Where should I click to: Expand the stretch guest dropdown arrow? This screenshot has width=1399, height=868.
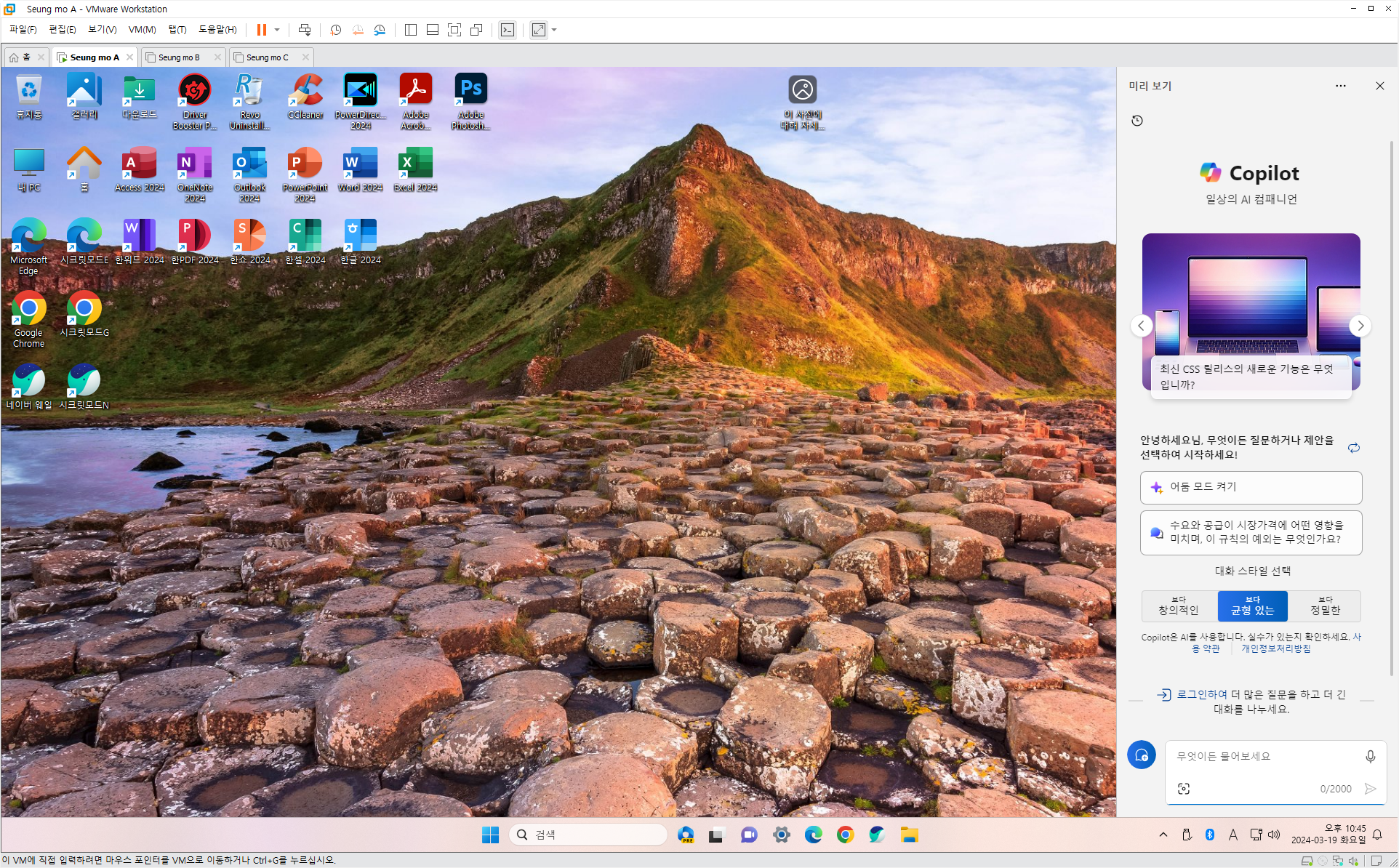554,30
